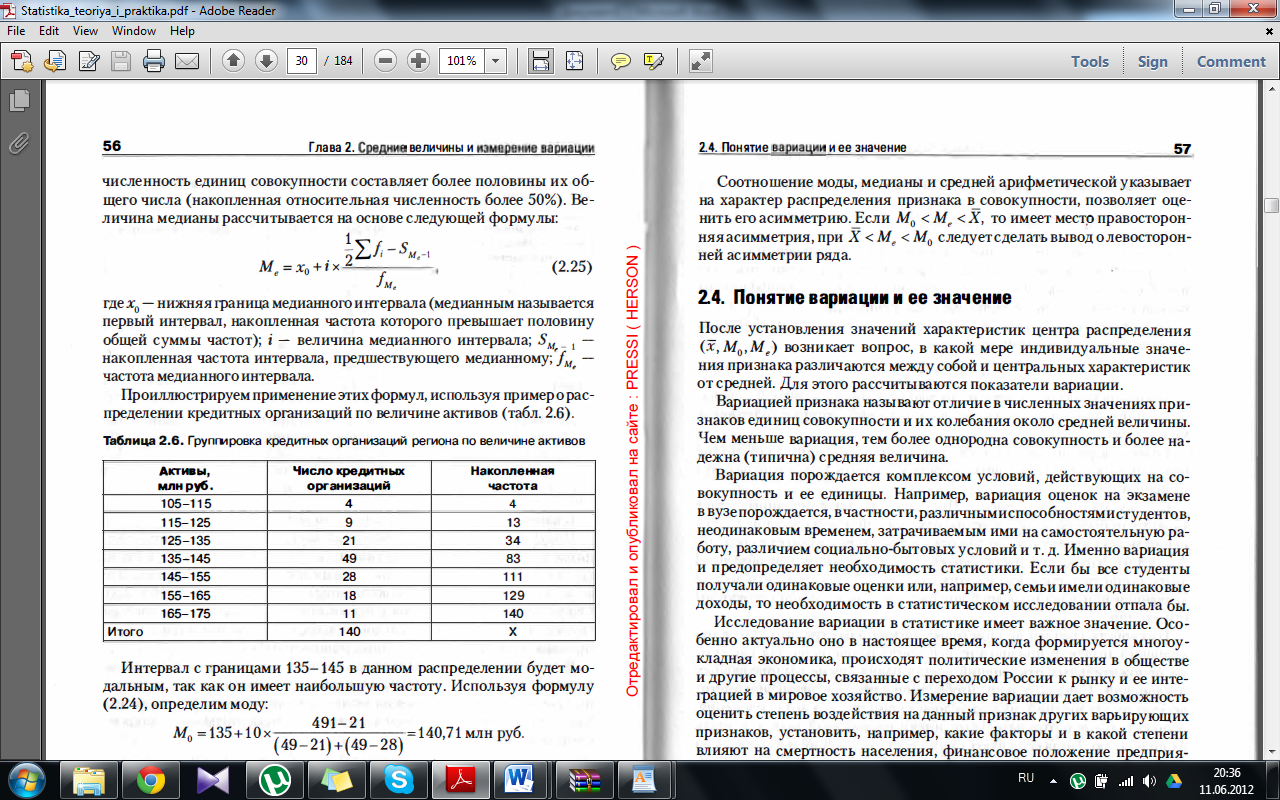Open the File menu
This screenshot has height=800, width=1280.
[16, 31]
